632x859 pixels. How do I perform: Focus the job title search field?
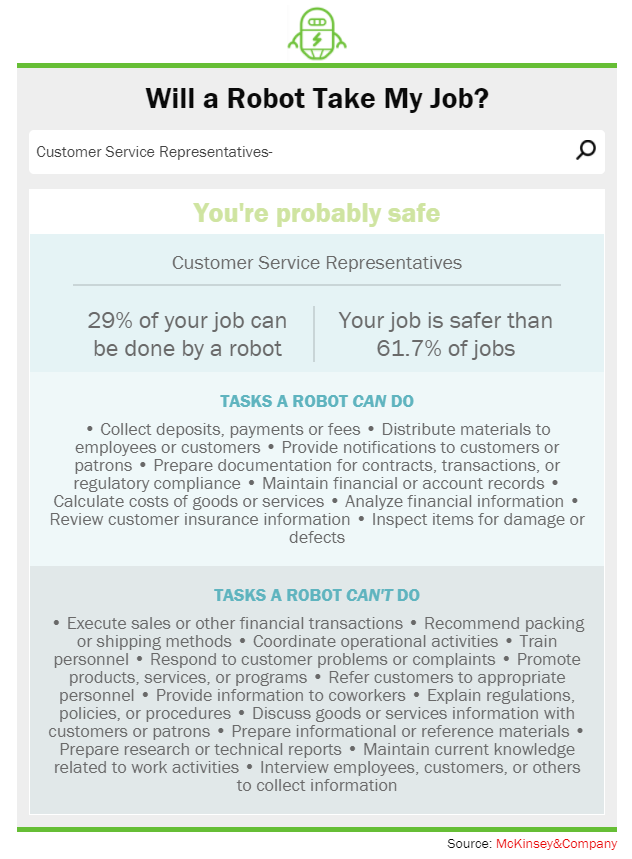click(300, 152)
